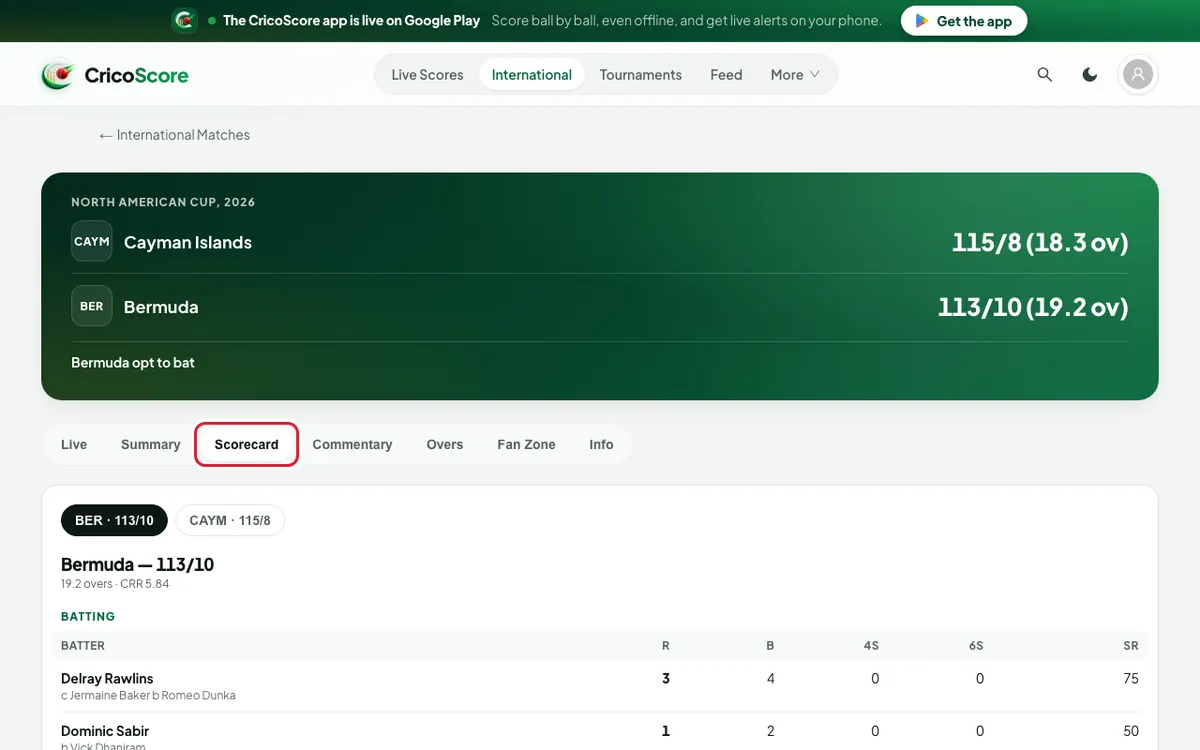Select the Scorecard tab
The image size is (1200, 750).
point(247,445)
